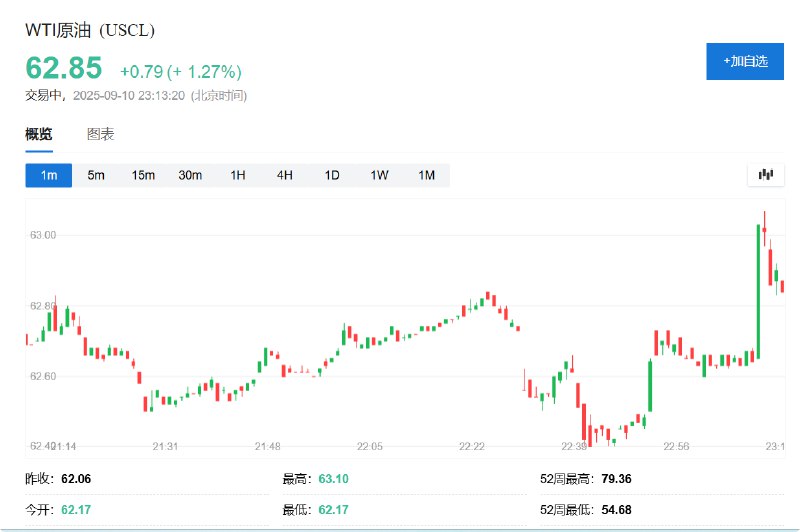Click the 62.60 price axis label
This screenshot has width=800, height=532.
coord(43,376)
